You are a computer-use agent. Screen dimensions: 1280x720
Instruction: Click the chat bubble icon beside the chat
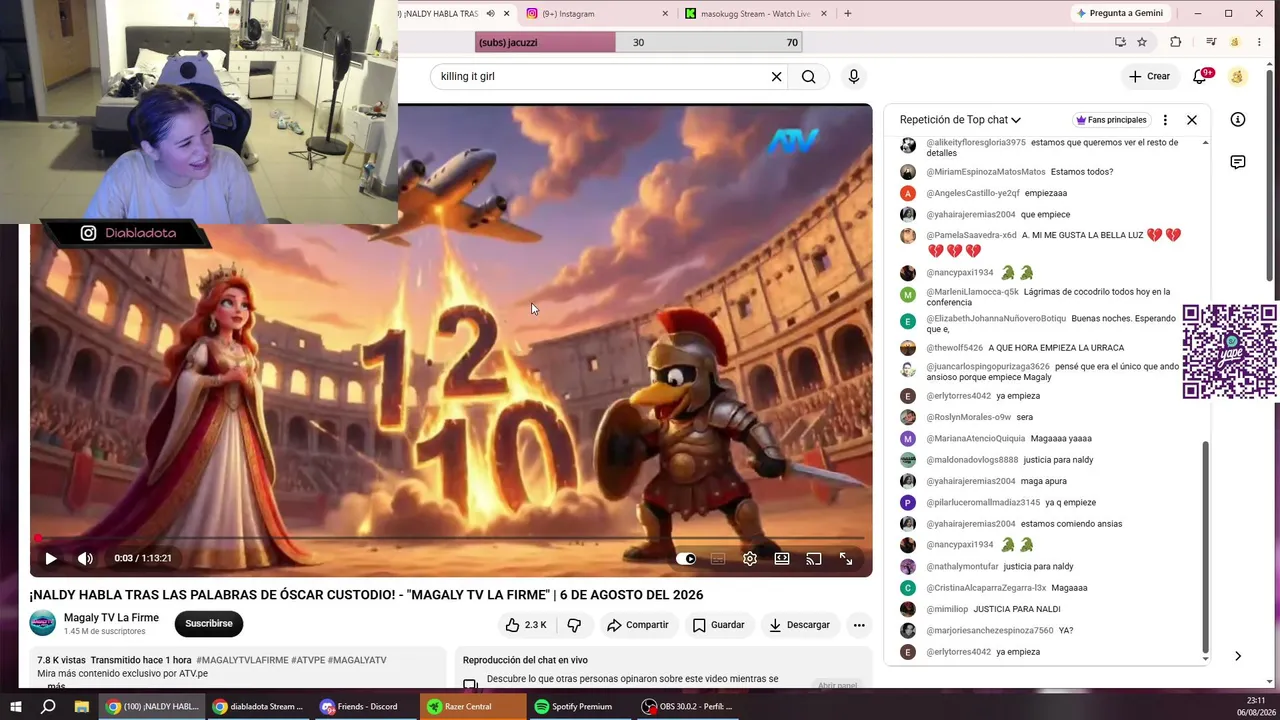[x=1238, y=163]
